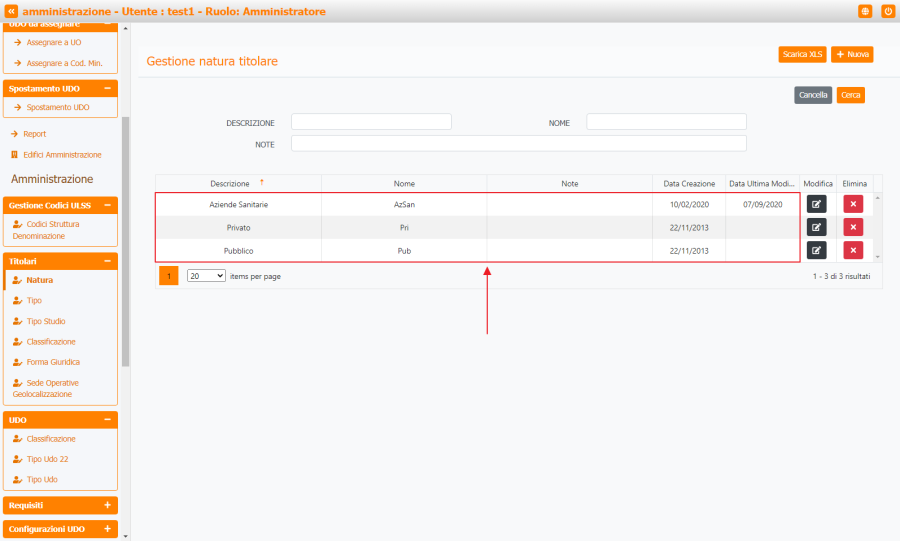Click the edit icon for Pubblico row

pyautogui.click(x=817, y=250)
